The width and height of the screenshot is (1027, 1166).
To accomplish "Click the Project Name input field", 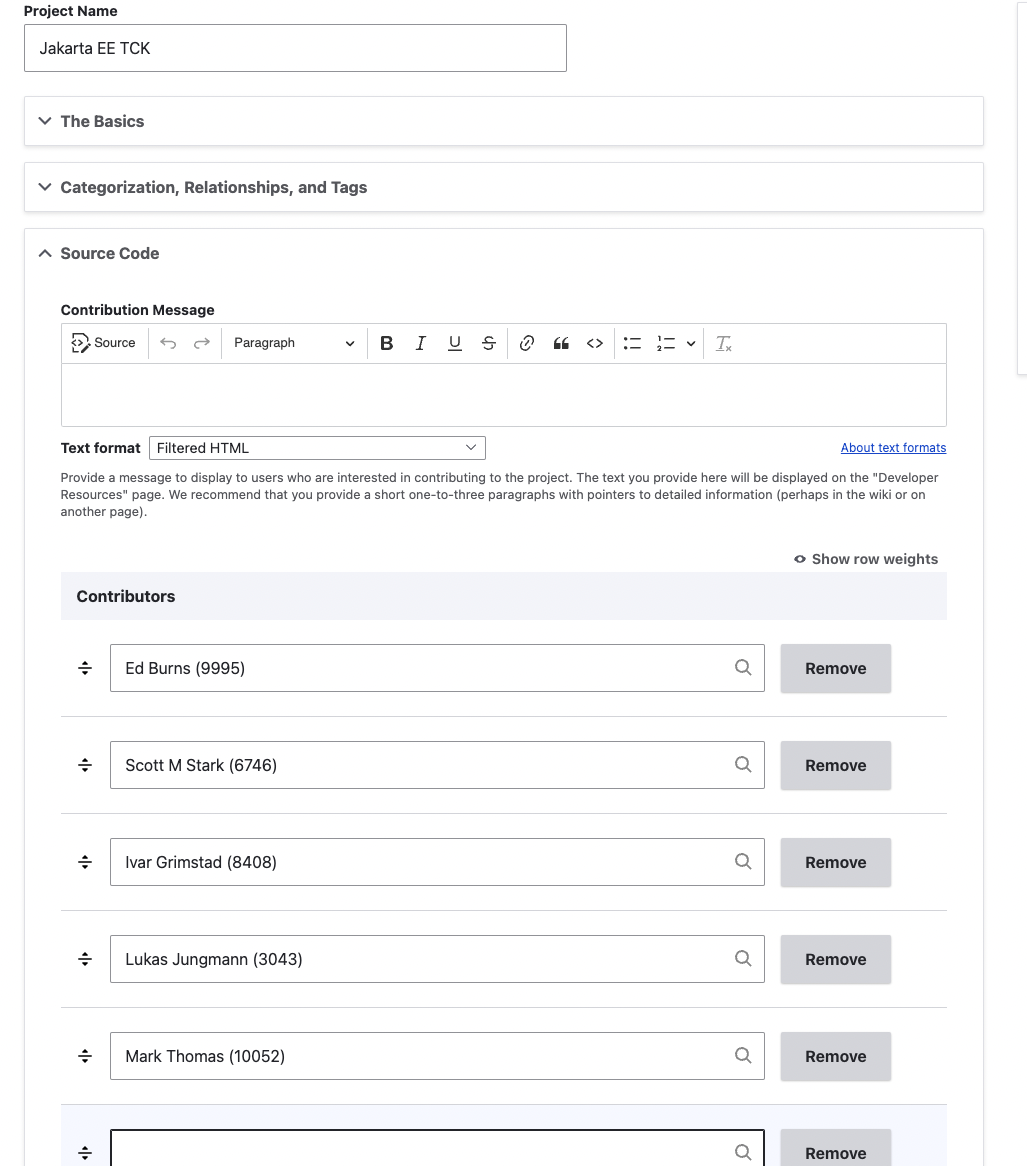I will (295, 48).
